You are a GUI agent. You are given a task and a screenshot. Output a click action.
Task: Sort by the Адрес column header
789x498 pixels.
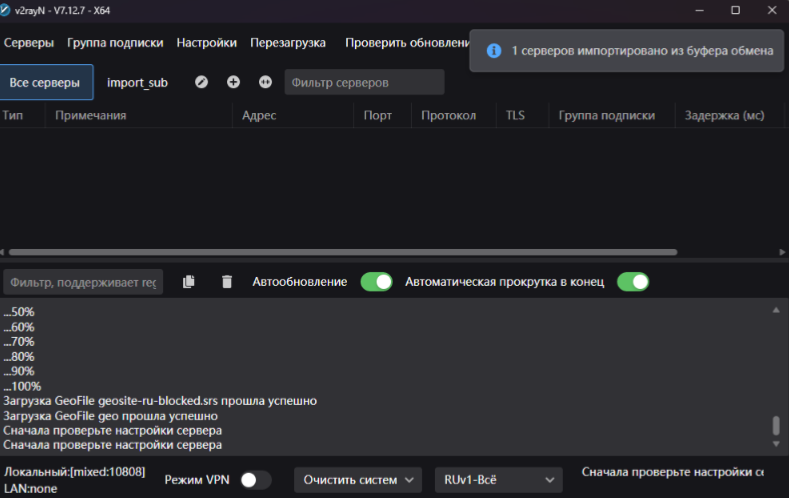click(x=259, y=115)
